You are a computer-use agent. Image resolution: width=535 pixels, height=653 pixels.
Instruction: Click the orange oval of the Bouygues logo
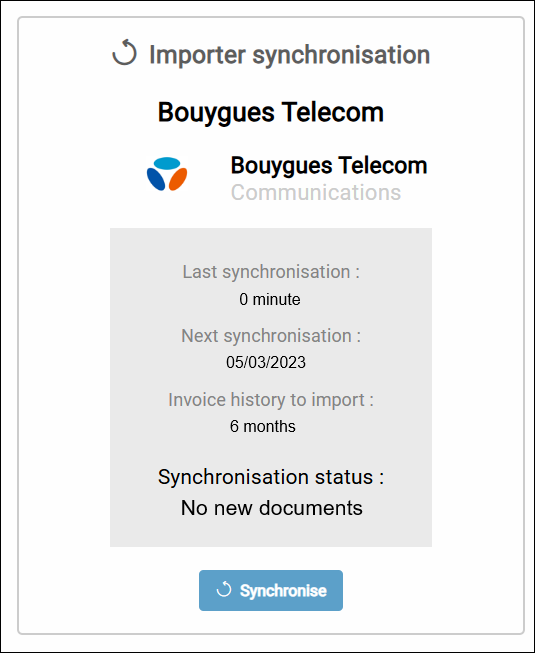click(x=178, y=179)
